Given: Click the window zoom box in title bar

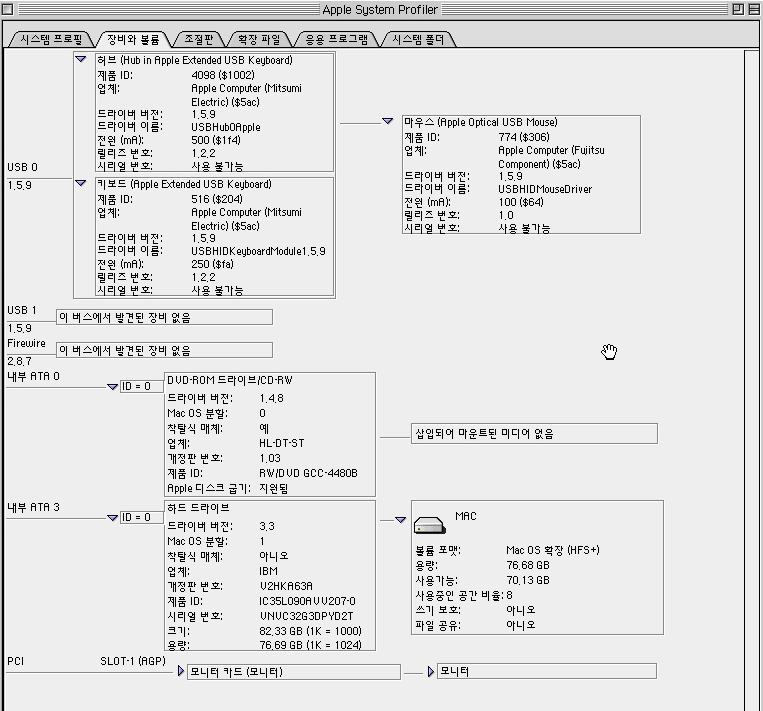Looking at the screenshot, I should (737, 9).
